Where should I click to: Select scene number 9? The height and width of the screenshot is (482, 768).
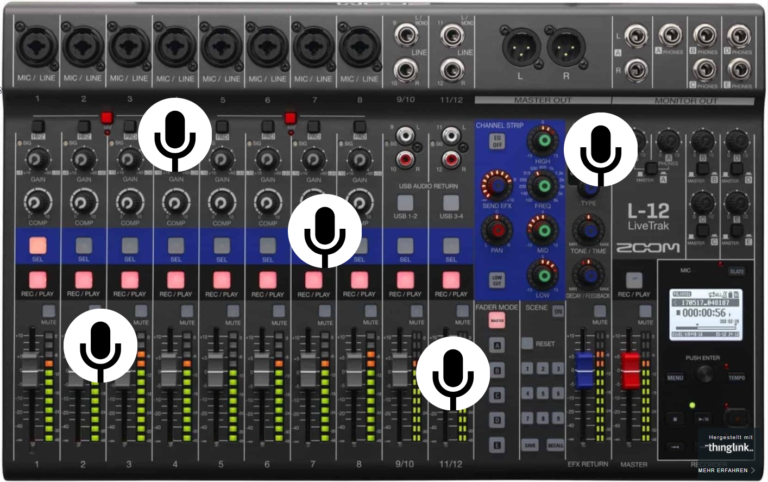pos(558,418)
